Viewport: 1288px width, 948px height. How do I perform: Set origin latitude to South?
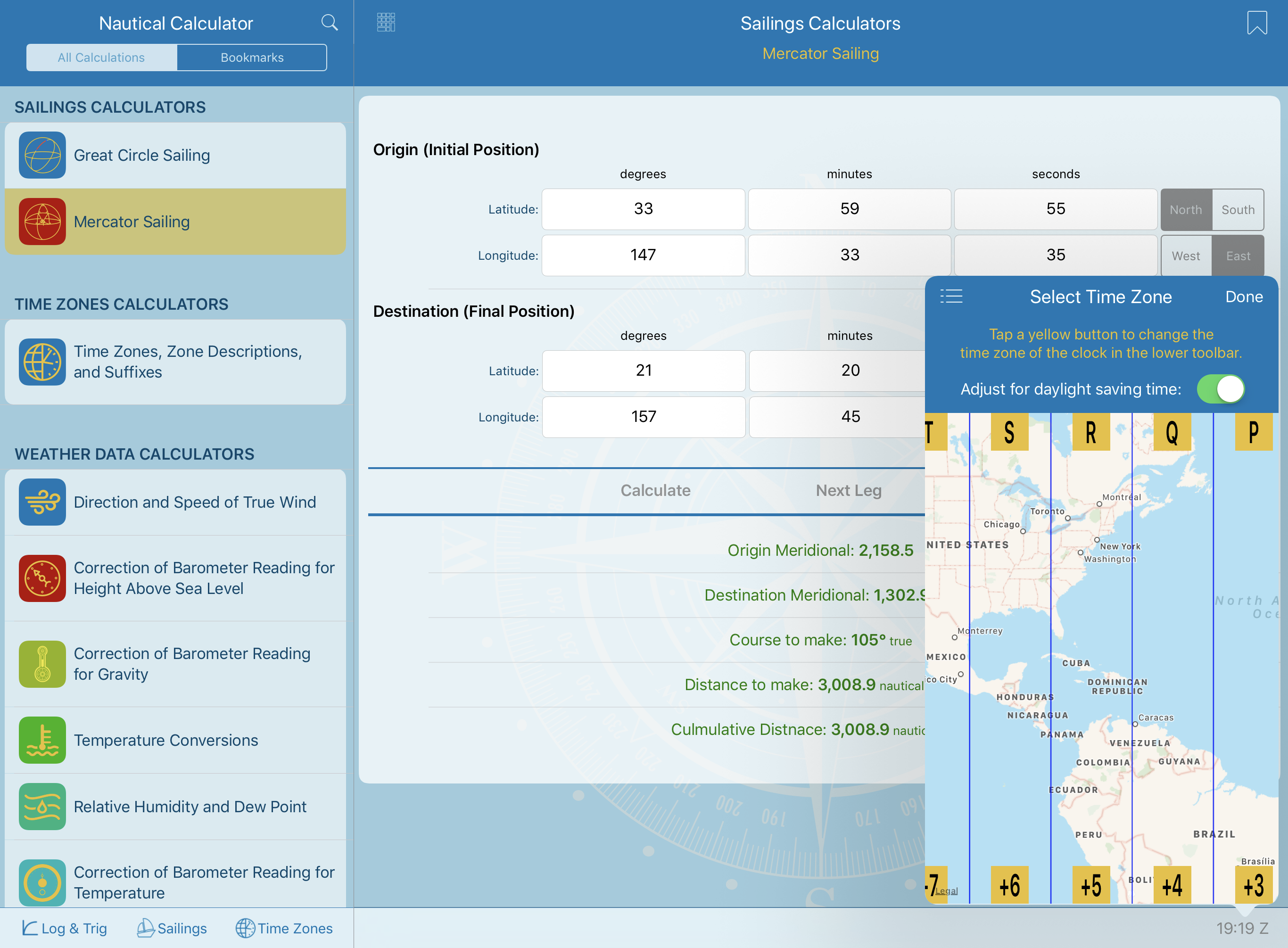1238,209
